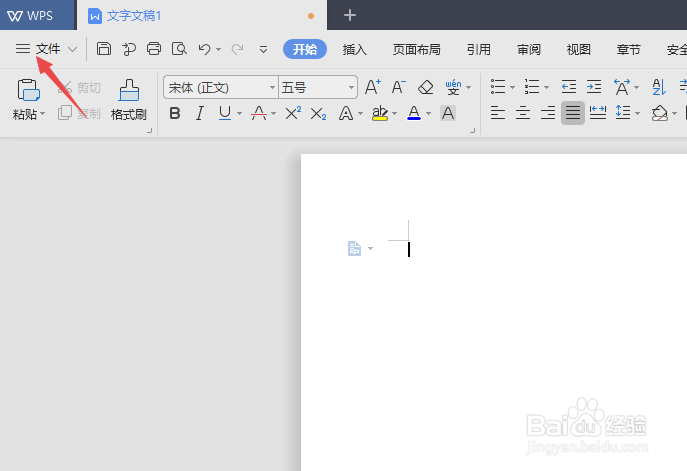This screenshot has height=471, width=687.
Task: Expand the pinyin guide dropdown arrow
Action: pos(468,88)
